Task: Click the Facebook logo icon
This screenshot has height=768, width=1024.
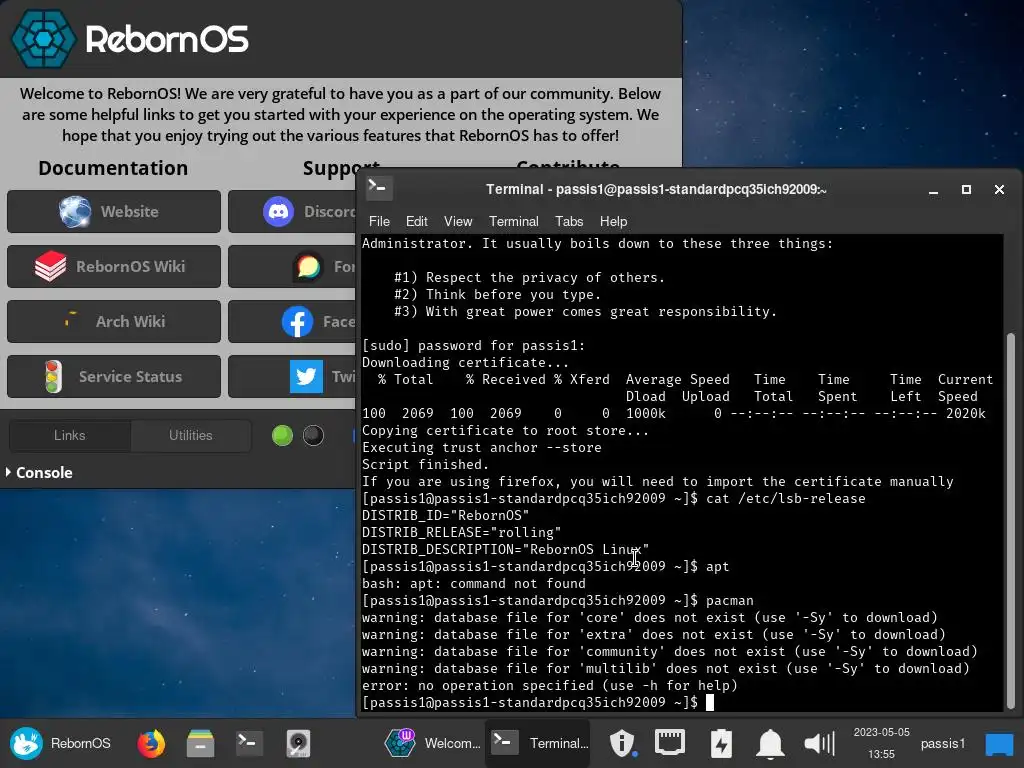Action: [x=297, y=321]
